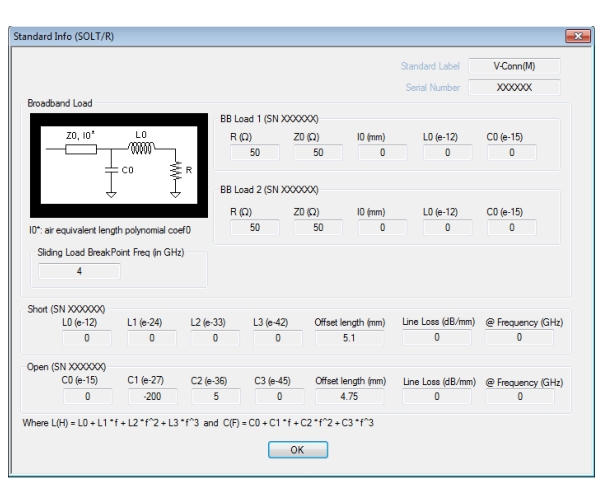Click the 'BB Load 2 (SN XXXXXX)' label
This screenshot has width=605, height=483.
click(x=269, y=190)
